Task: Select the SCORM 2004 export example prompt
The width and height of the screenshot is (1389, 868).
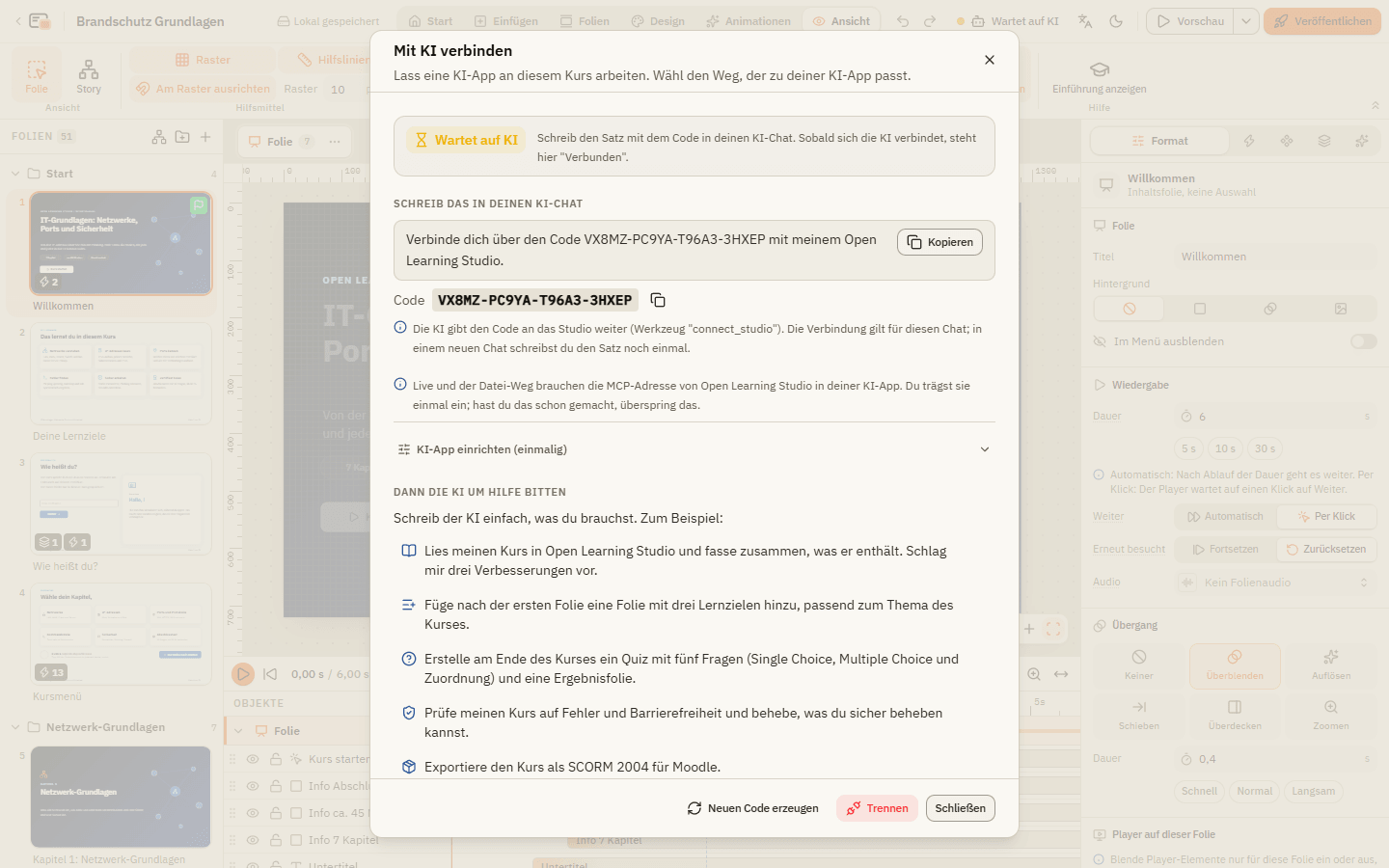Action: tap(572, 767)
